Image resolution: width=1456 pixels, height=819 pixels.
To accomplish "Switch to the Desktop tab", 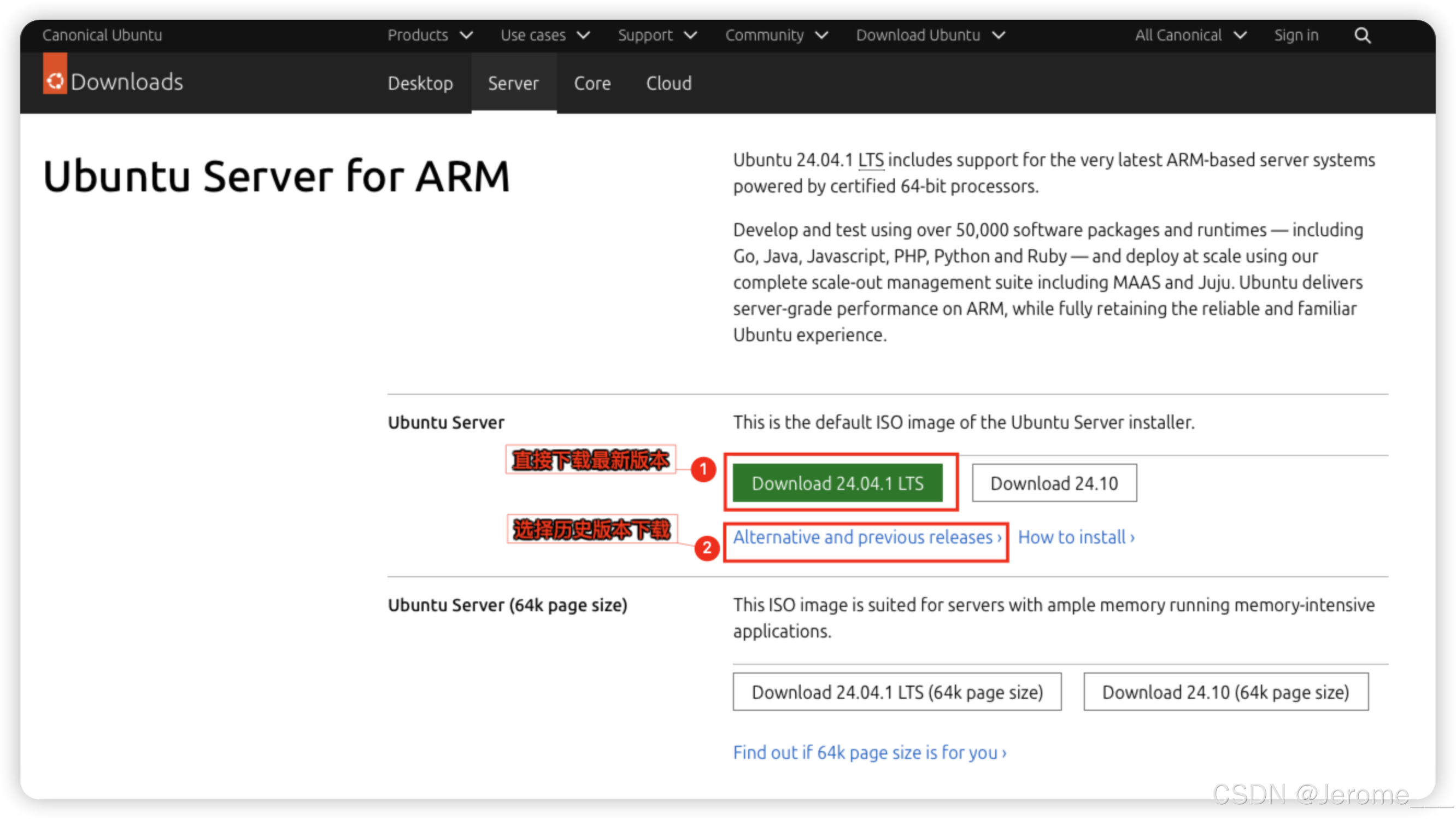I will pos(420,84).
